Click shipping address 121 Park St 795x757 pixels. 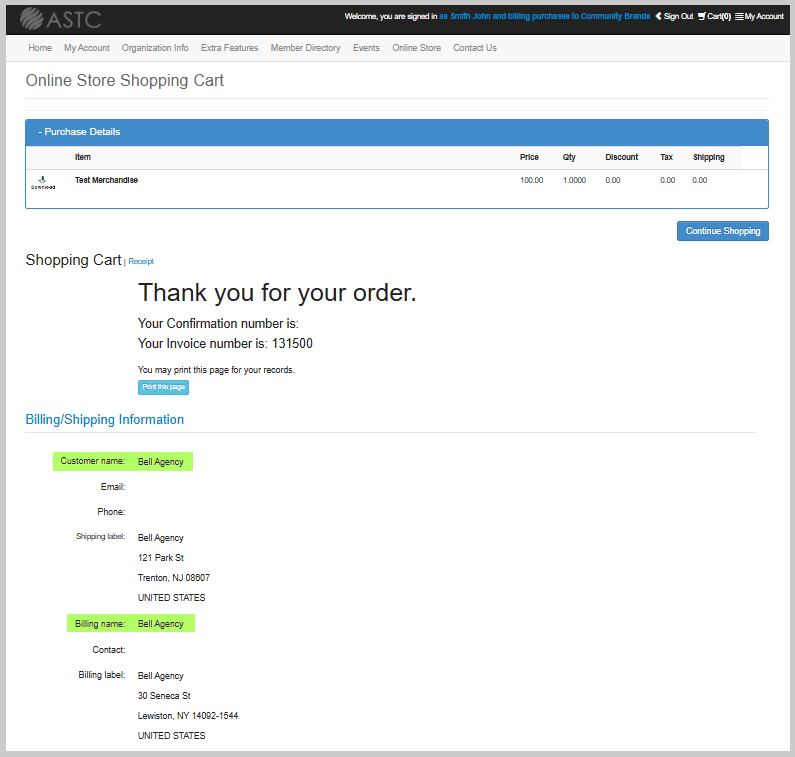click(x=161, y=558)
